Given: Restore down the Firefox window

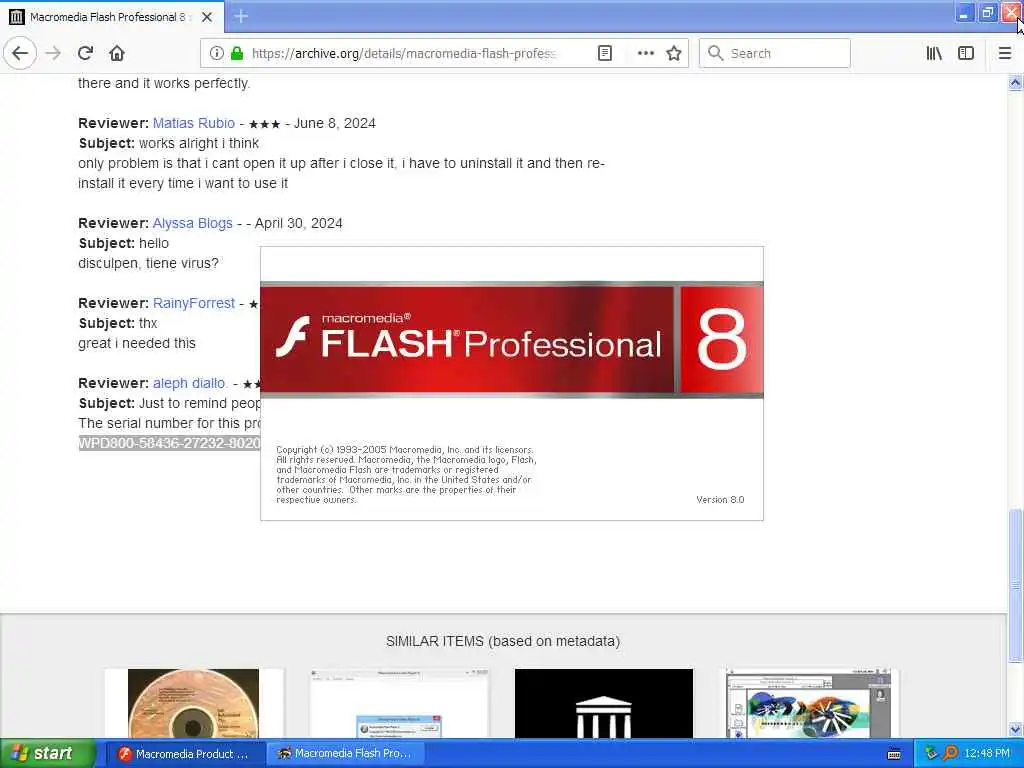Looking at the screenshot, I should (987, 13).
